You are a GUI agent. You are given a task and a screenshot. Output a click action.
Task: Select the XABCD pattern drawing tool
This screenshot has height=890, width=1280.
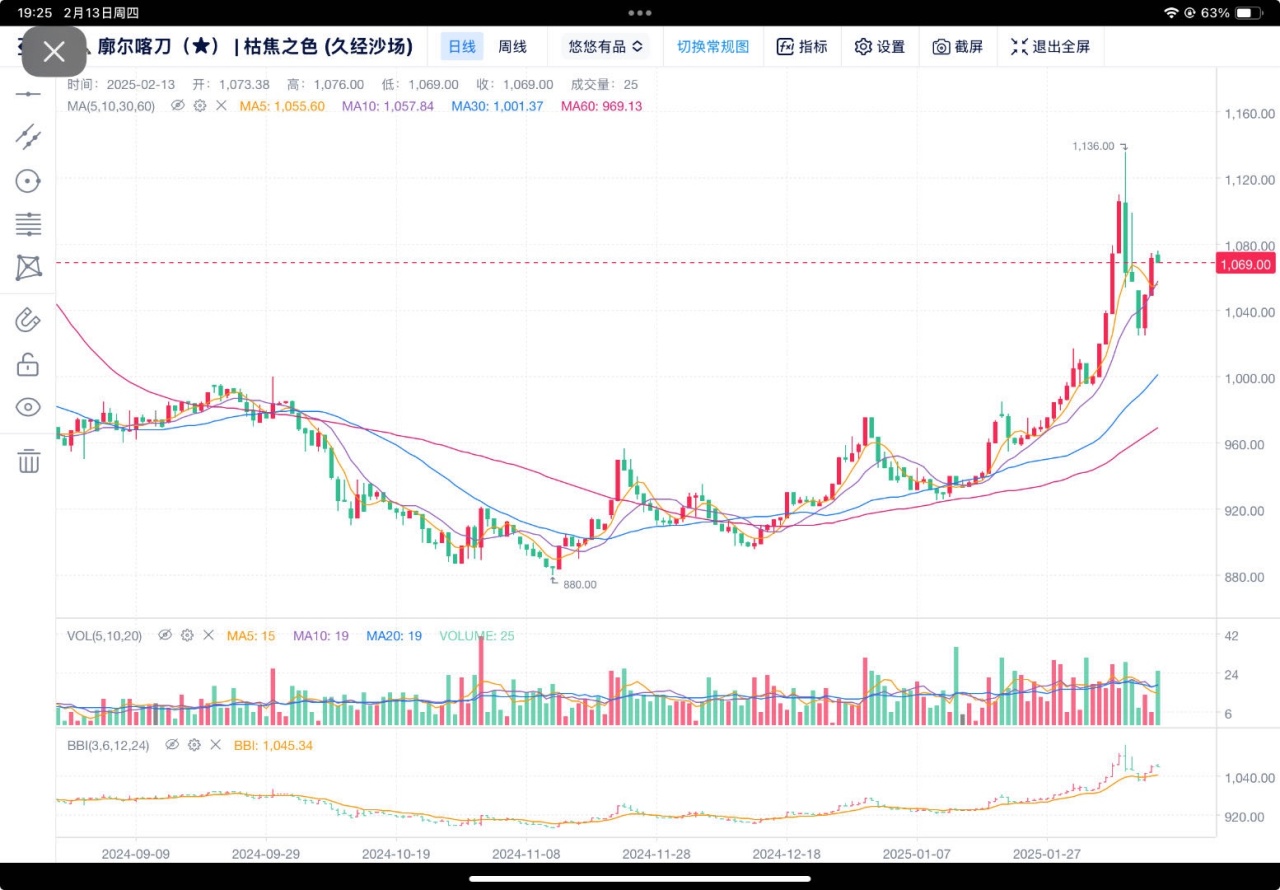point(28,267)
